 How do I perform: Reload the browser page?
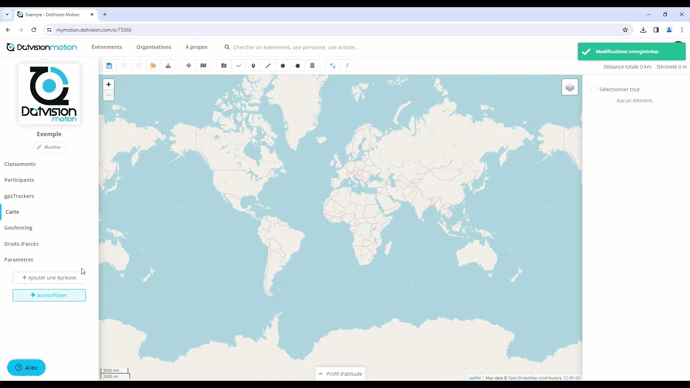click(x=33, y=30)
